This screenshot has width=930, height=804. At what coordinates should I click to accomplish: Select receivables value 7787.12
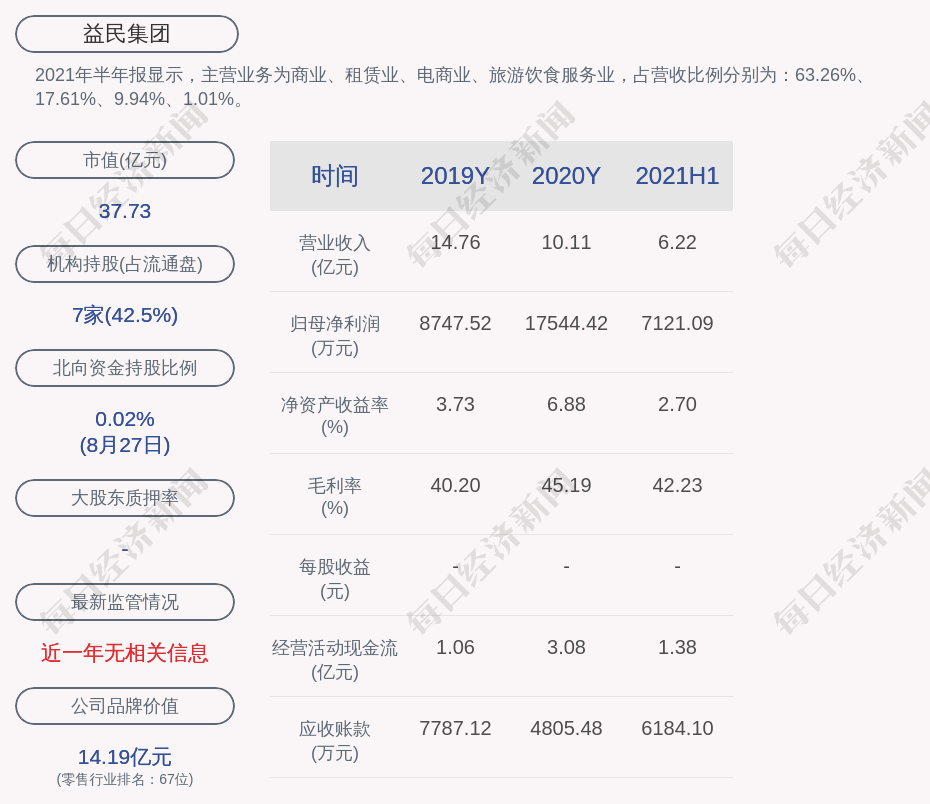pyautogui.click(x=455, y=728)
